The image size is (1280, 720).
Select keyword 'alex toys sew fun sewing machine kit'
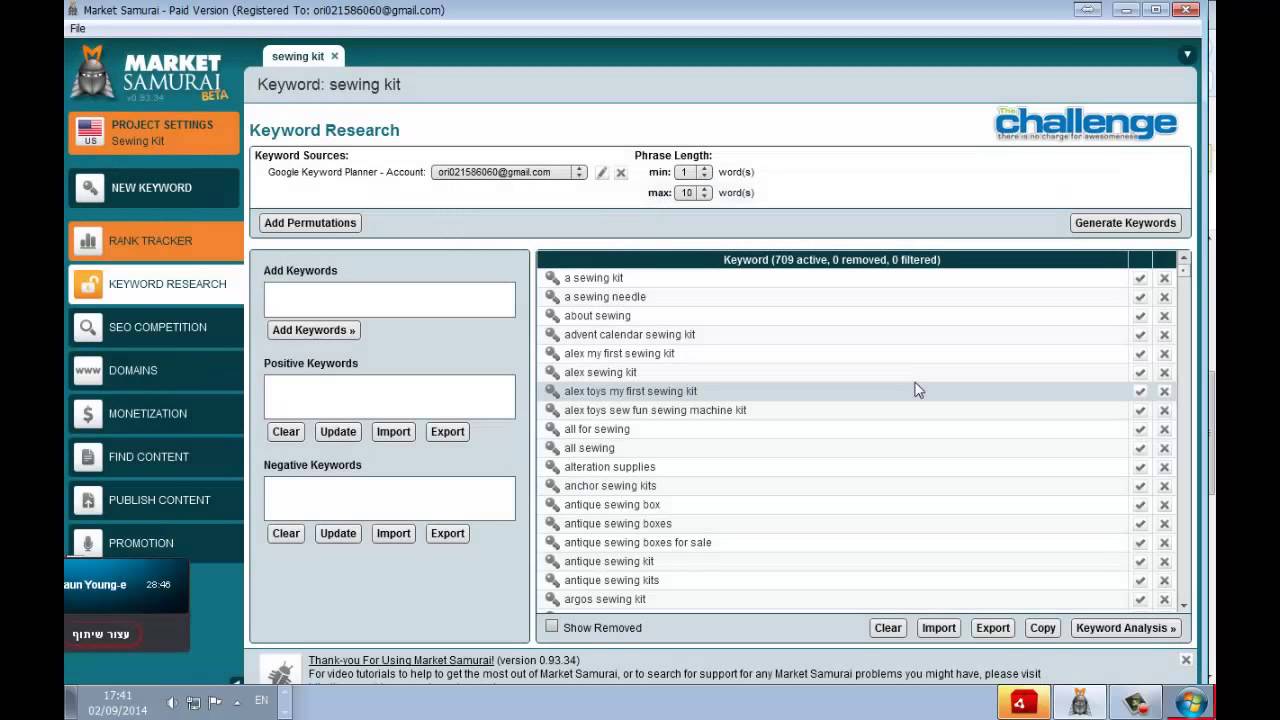click(x=655, y=410)
